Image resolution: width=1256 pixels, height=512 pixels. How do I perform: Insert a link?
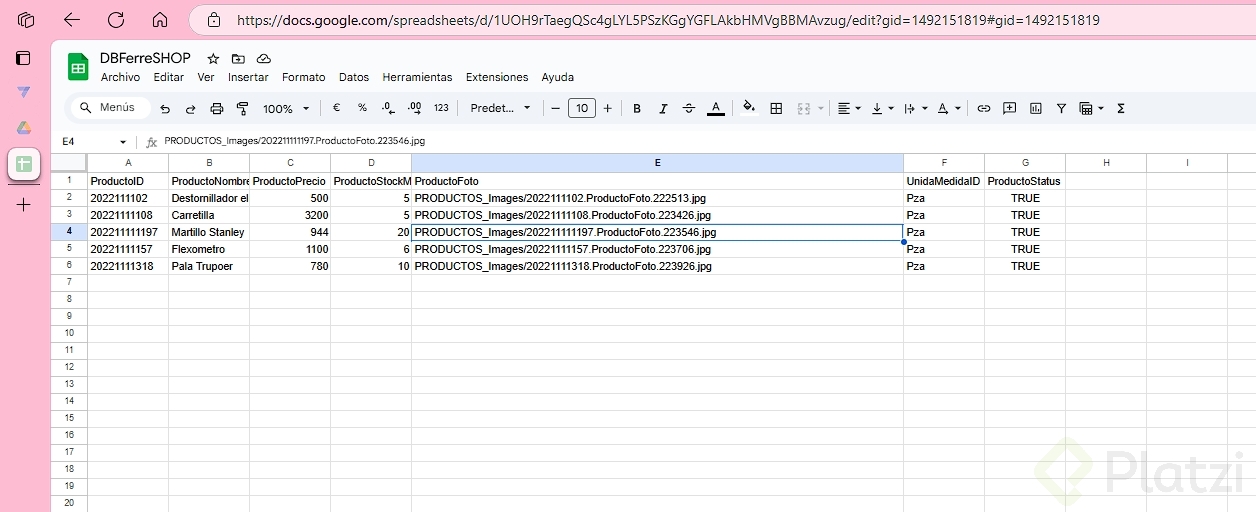point(984,108)
